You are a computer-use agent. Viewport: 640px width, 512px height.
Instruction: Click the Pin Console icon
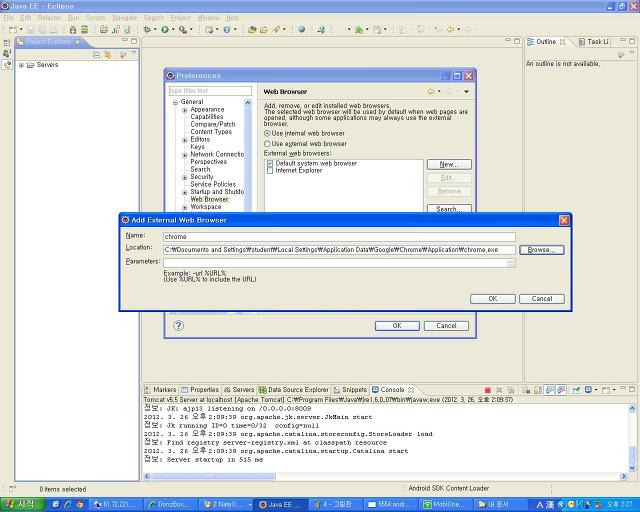[x=576, y=390]
